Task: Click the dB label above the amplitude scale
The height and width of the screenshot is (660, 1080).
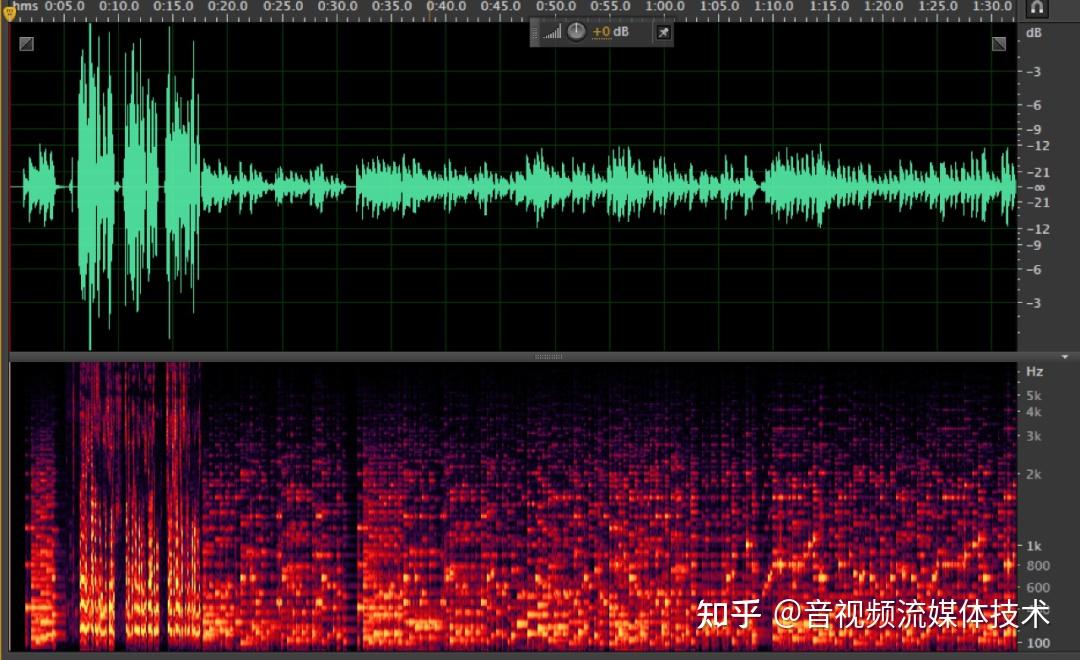Action: 1032,33
